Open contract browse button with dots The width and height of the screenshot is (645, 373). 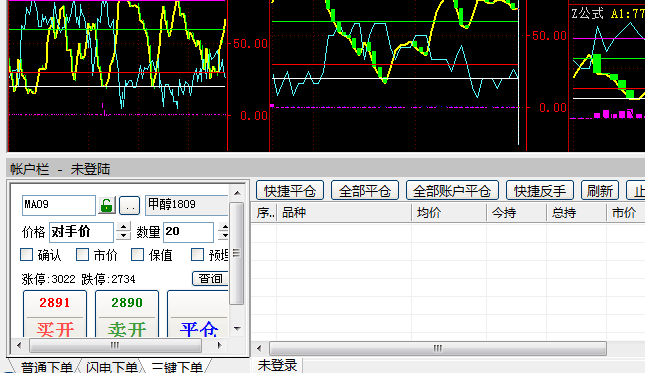(x=130, y=206)
